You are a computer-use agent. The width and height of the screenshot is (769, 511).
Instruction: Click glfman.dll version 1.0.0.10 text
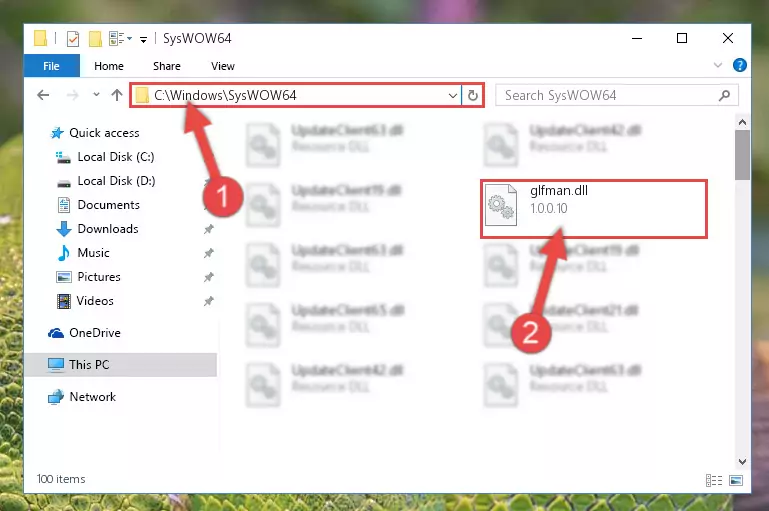(x=549, y=208)
